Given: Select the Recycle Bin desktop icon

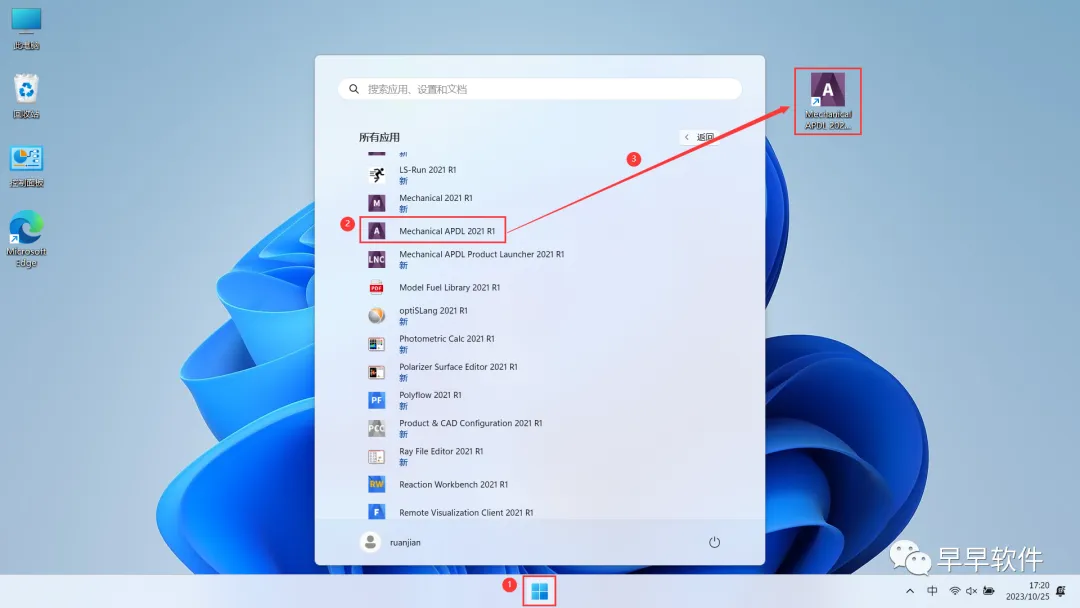Looking at the screenshot, I should click(x=26, y=96).
